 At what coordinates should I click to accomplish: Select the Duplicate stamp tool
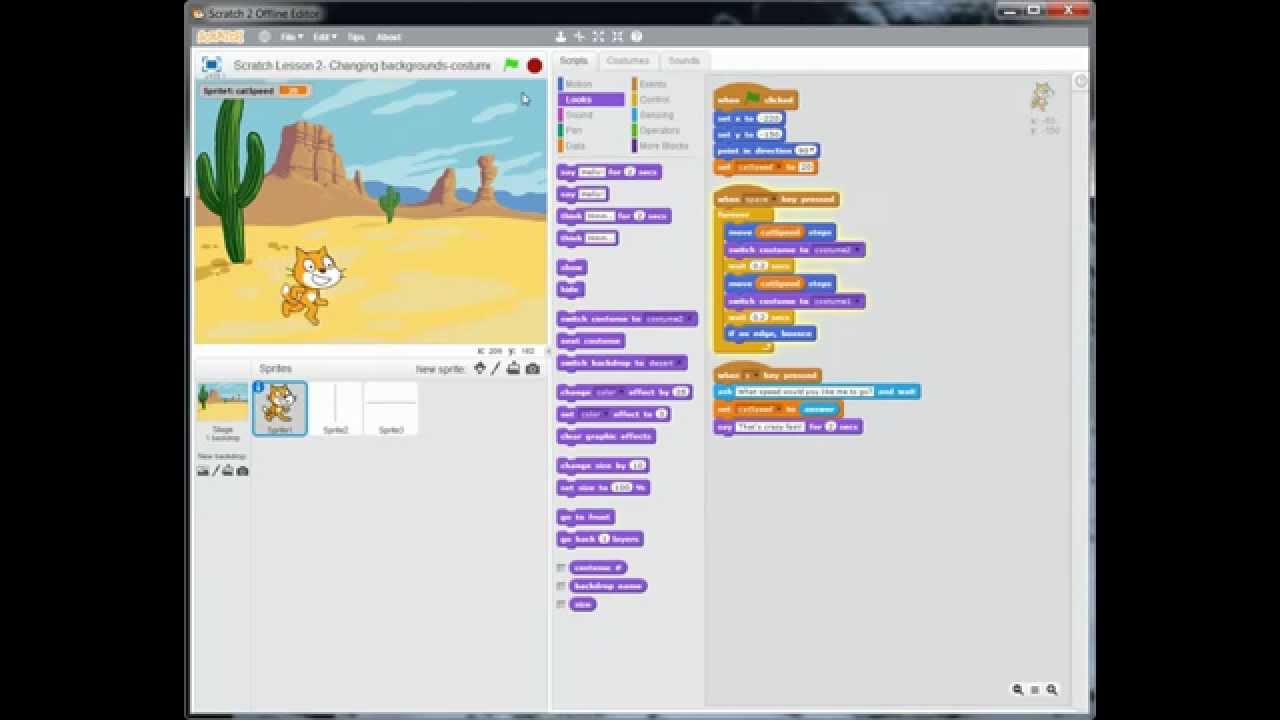coord(561,37)
